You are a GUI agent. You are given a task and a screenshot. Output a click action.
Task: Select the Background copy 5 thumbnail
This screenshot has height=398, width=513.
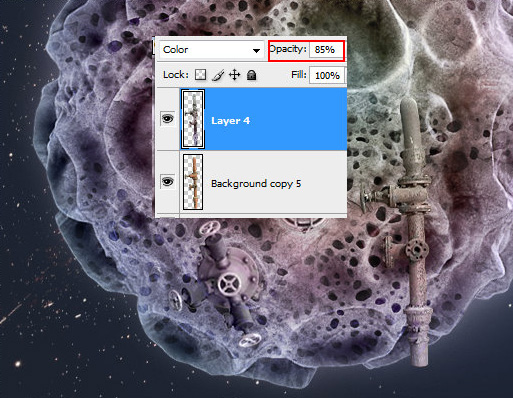click(193, 182)
